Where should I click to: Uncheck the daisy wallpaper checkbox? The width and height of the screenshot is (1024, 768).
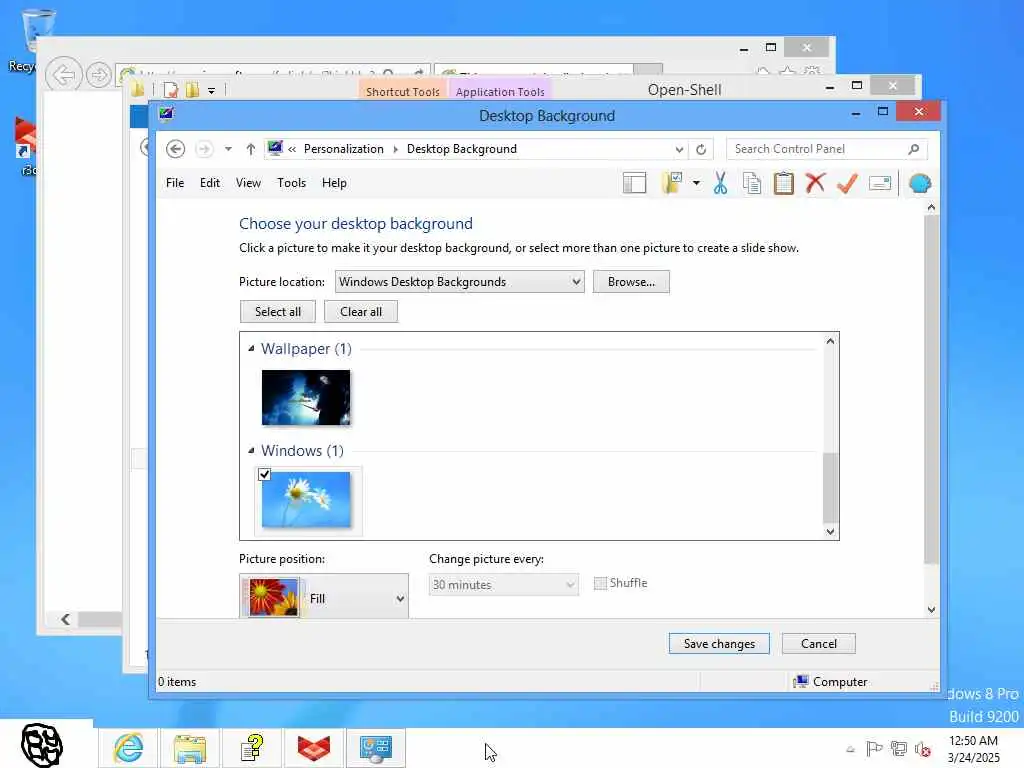264,474
